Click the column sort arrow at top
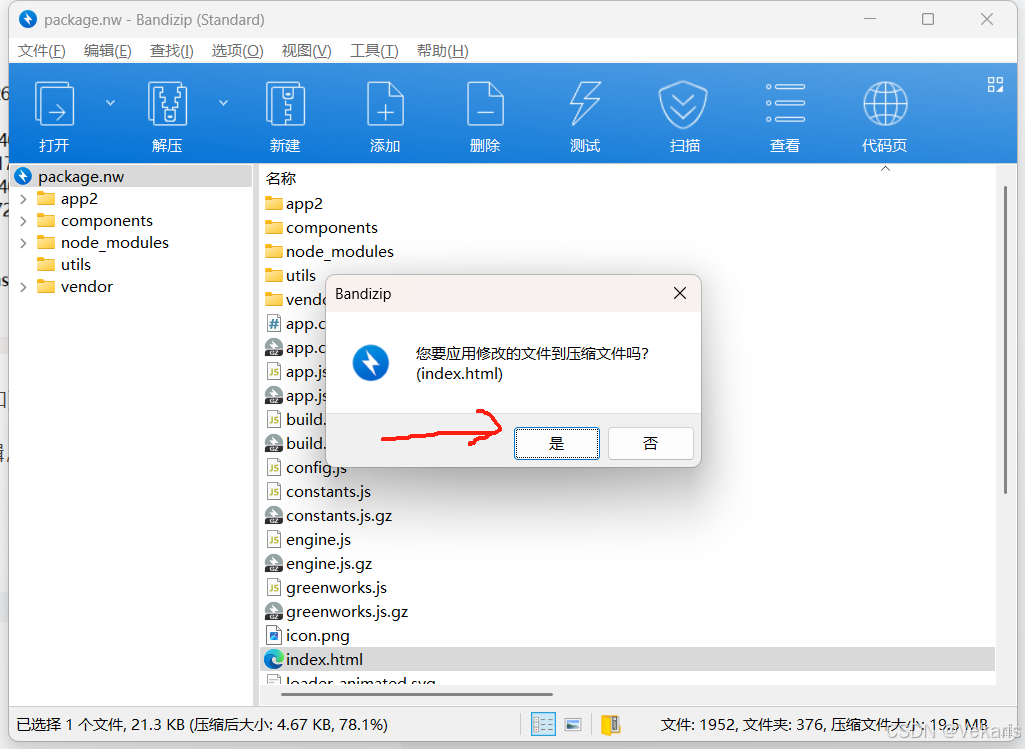Image resolution: width=1025 pixels, height=749 pixels. click(x=885, y=169)
